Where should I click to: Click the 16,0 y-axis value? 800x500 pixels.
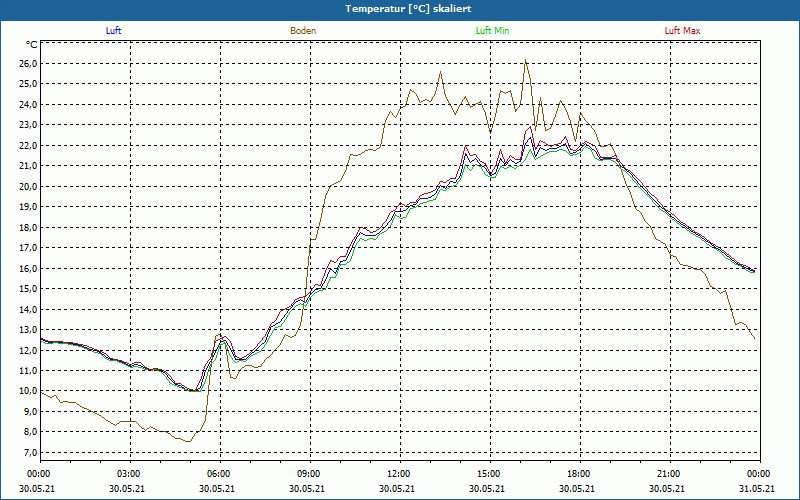[29, 268]
